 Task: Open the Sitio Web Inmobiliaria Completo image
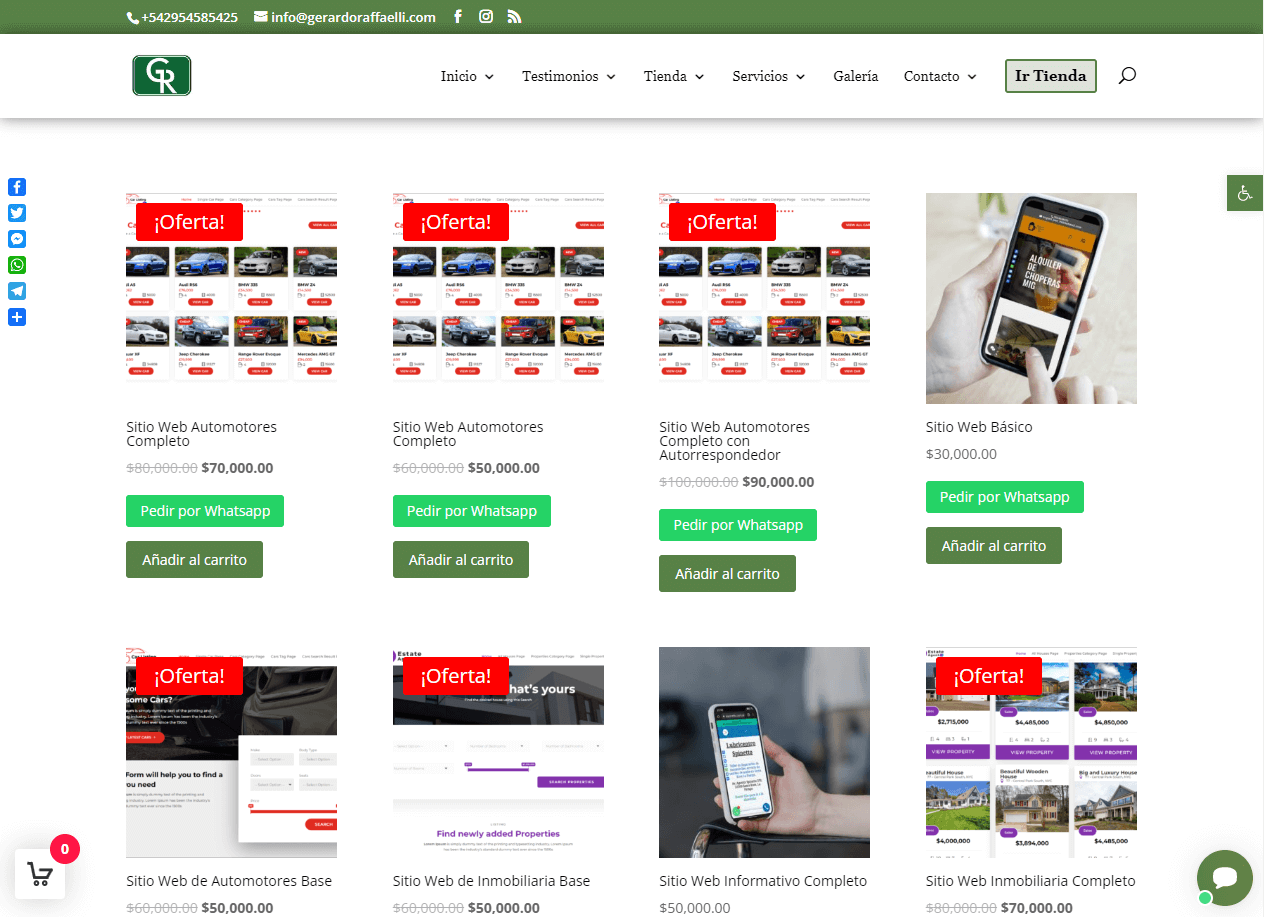click(x=1031, y=752)
